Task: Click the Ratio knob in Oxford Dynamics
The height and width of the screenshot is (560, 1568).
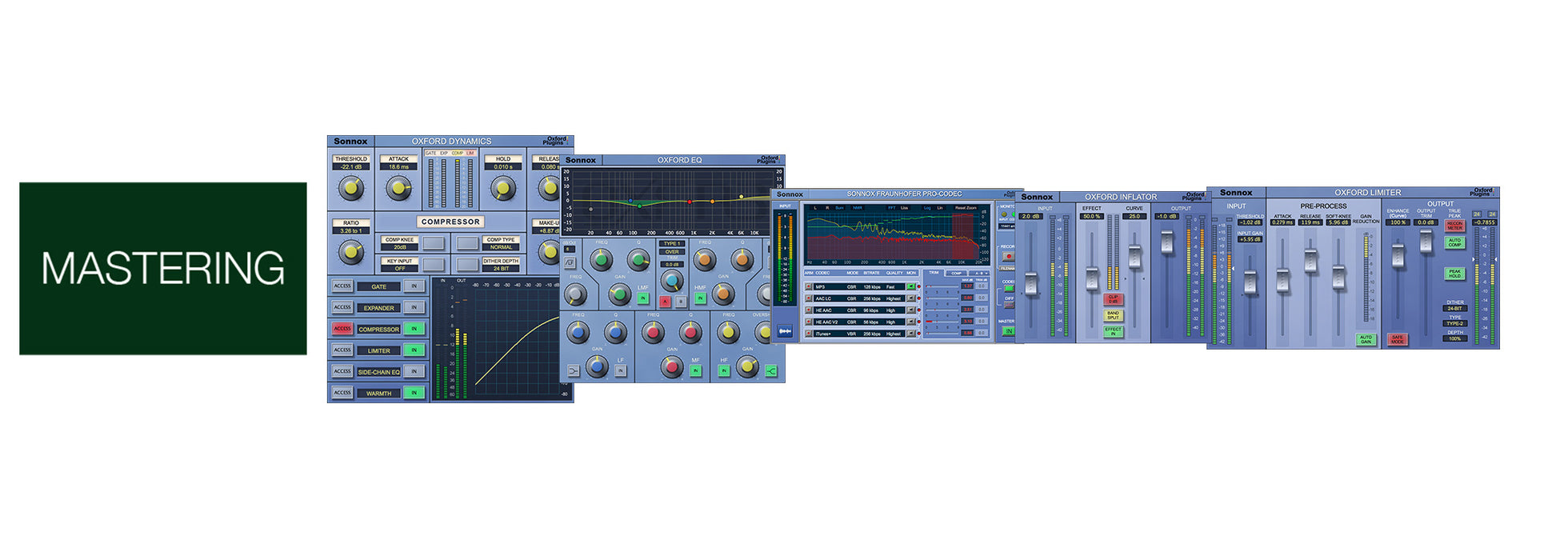Action: 350,252
